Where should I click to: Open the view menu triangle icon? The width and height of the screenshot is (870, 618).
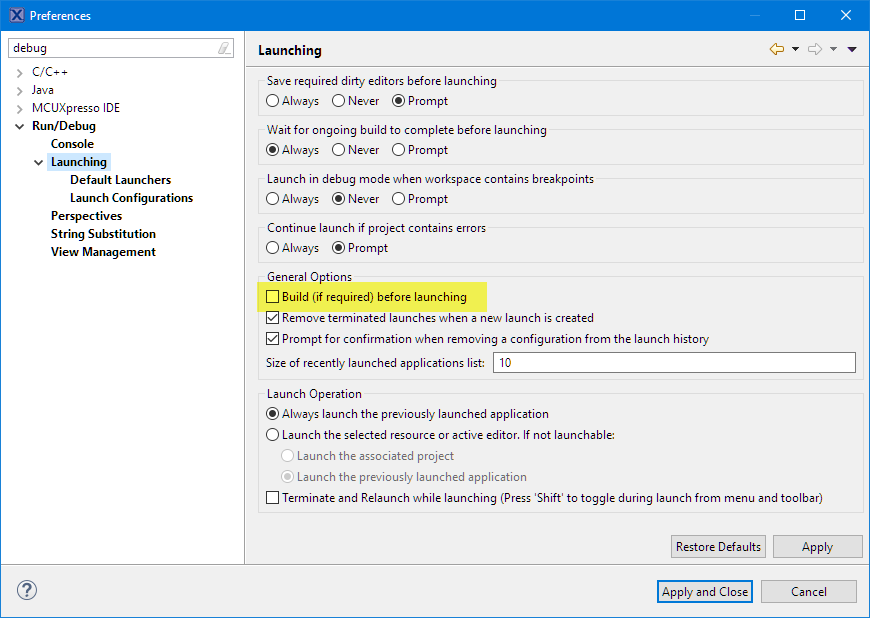(x=852, y=49)
